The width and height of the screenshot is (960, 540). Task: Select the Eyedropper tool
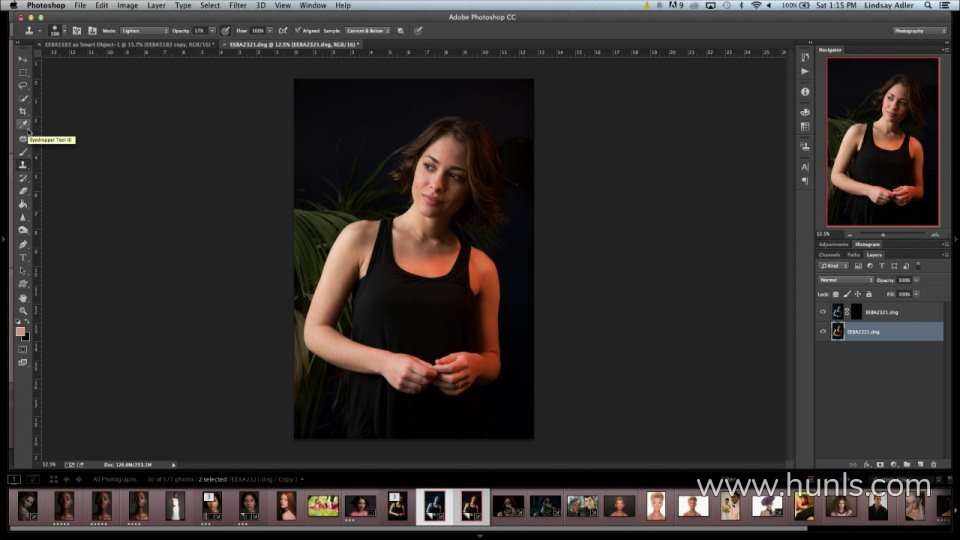(22, 125)
